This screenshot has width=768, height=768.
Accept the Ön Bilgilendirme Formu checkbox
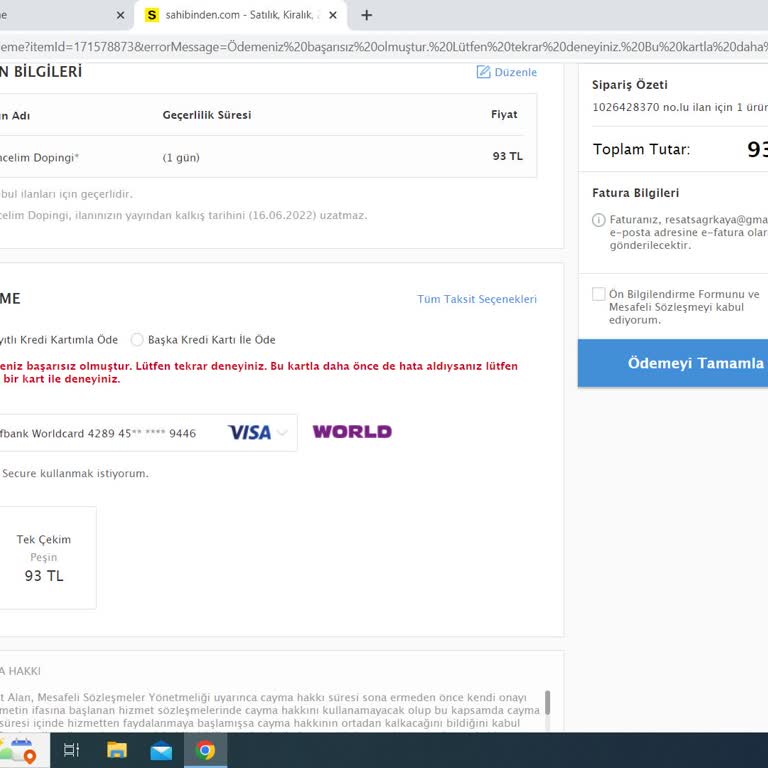(599, 294)
